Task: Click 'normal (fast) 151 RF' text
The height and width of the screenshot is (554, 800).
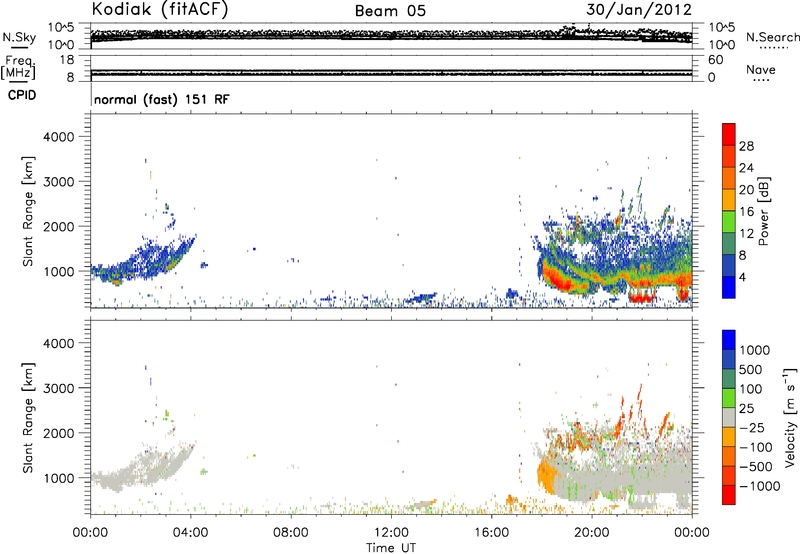Action: tap(162, 99)
